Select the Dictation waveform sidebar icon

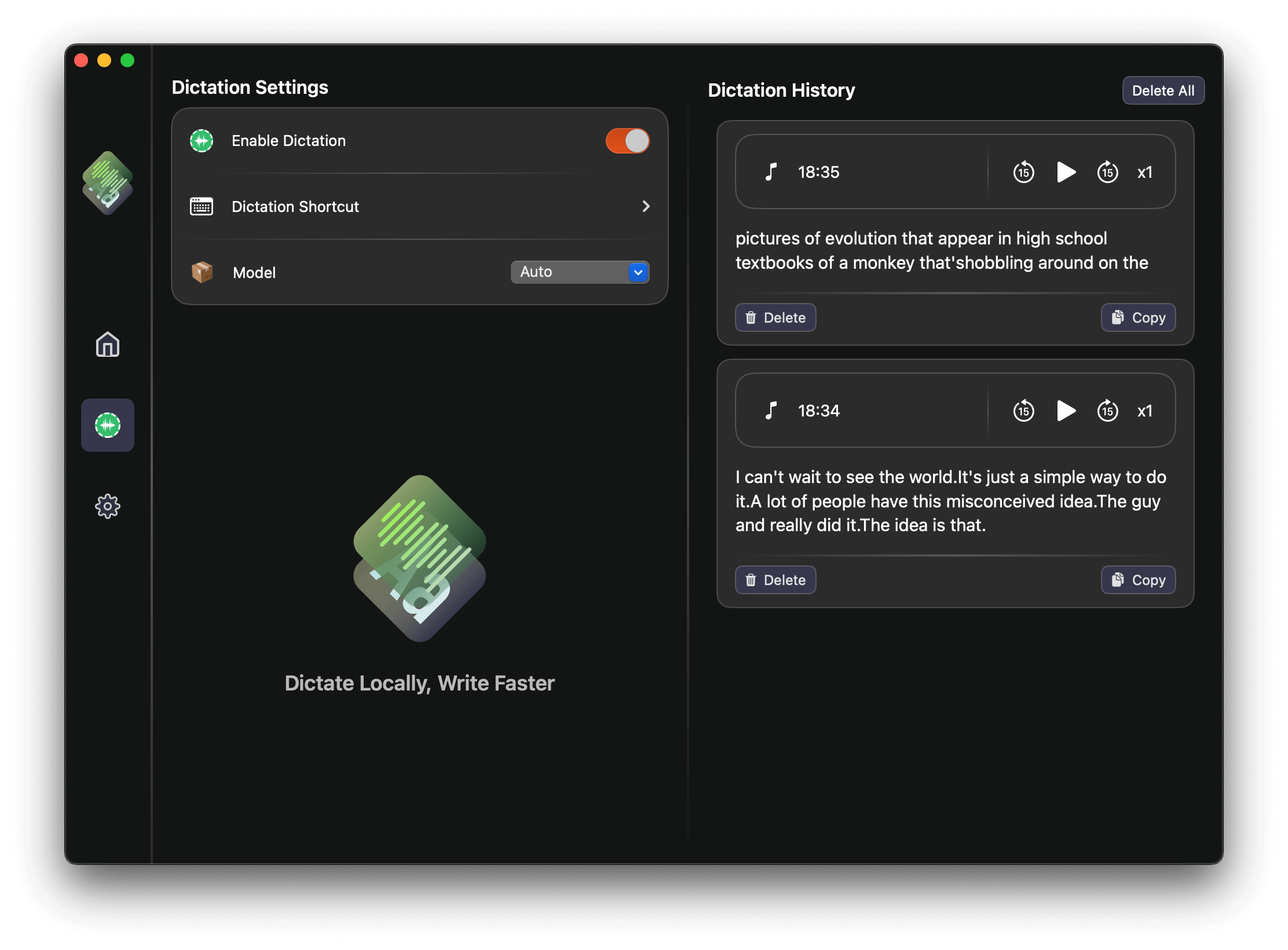tap(108, 425)
